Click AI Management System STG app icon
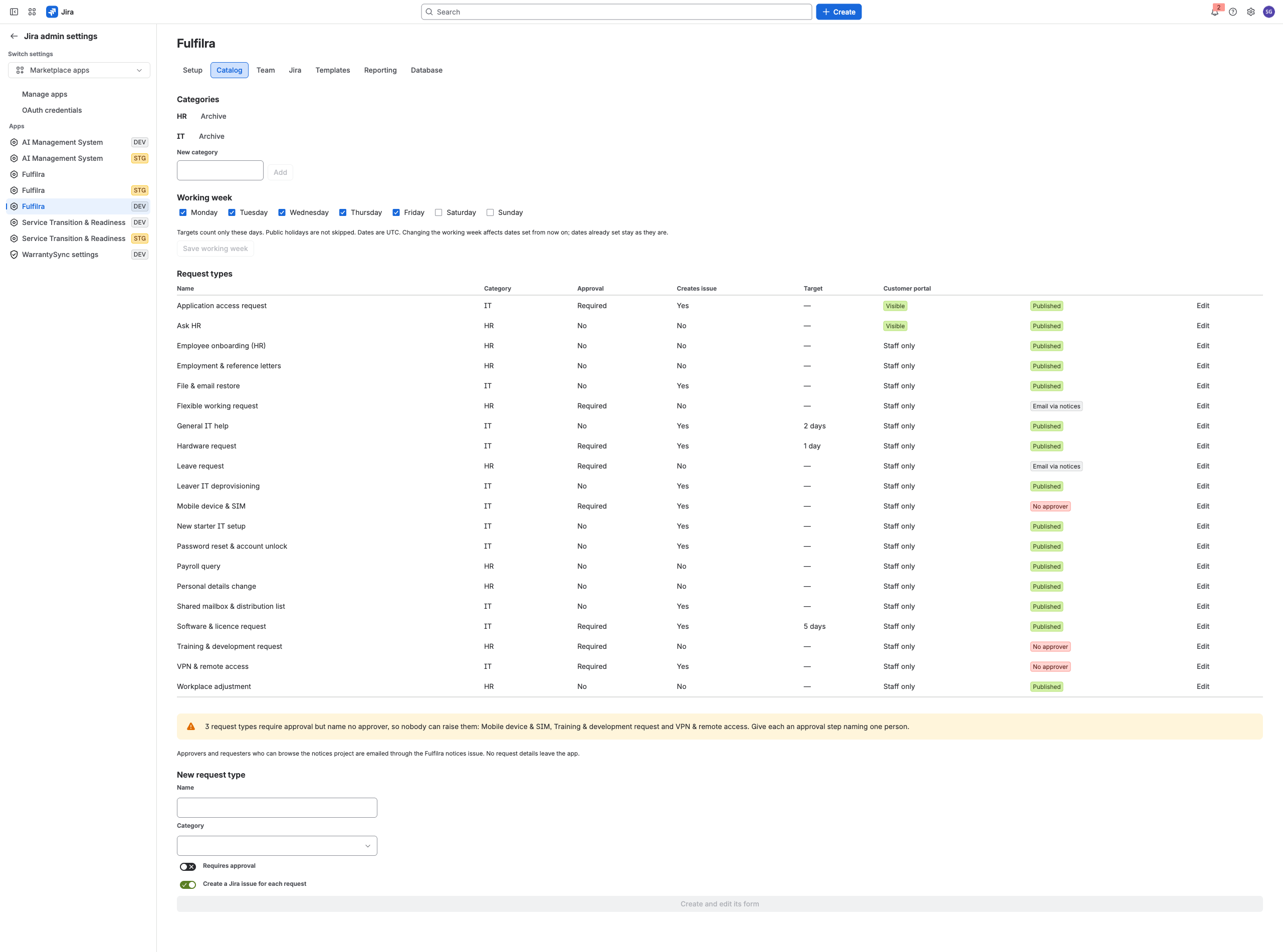The height and width of the screenshot is (952, 1283). (14, 158)
